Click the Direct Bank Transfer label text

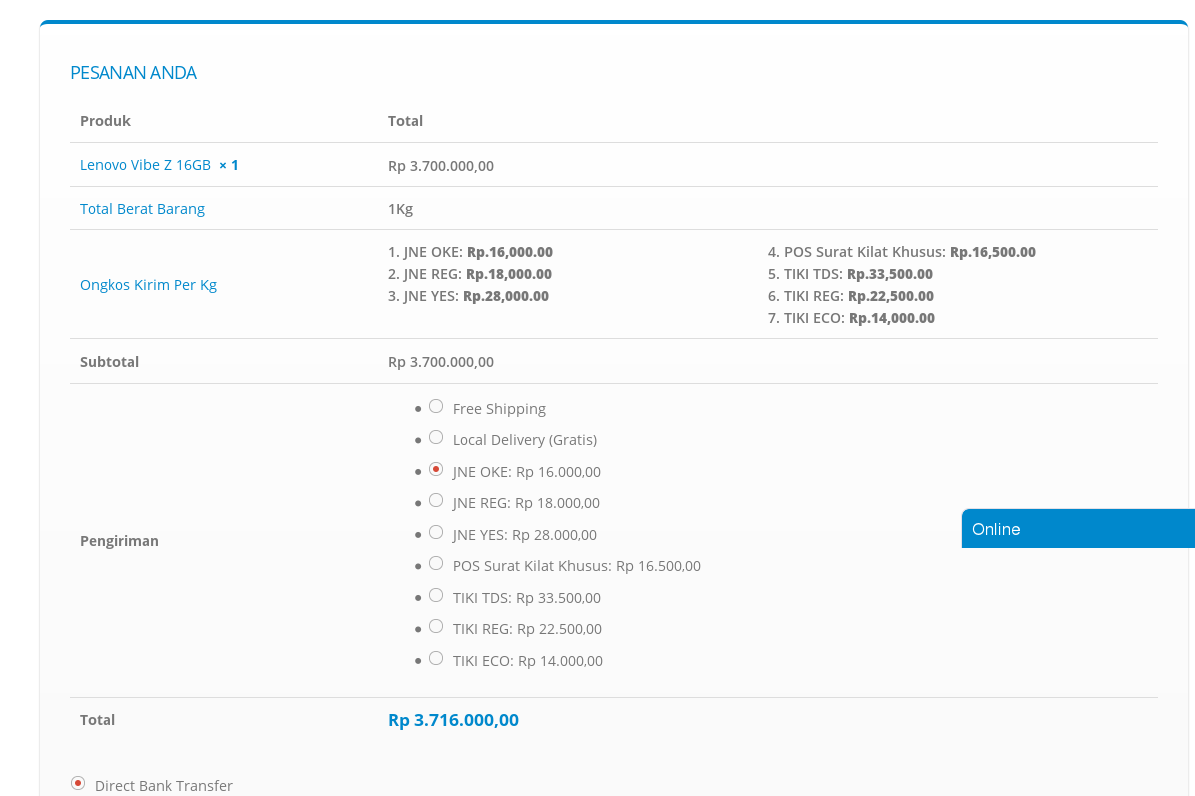pos(164,786)
